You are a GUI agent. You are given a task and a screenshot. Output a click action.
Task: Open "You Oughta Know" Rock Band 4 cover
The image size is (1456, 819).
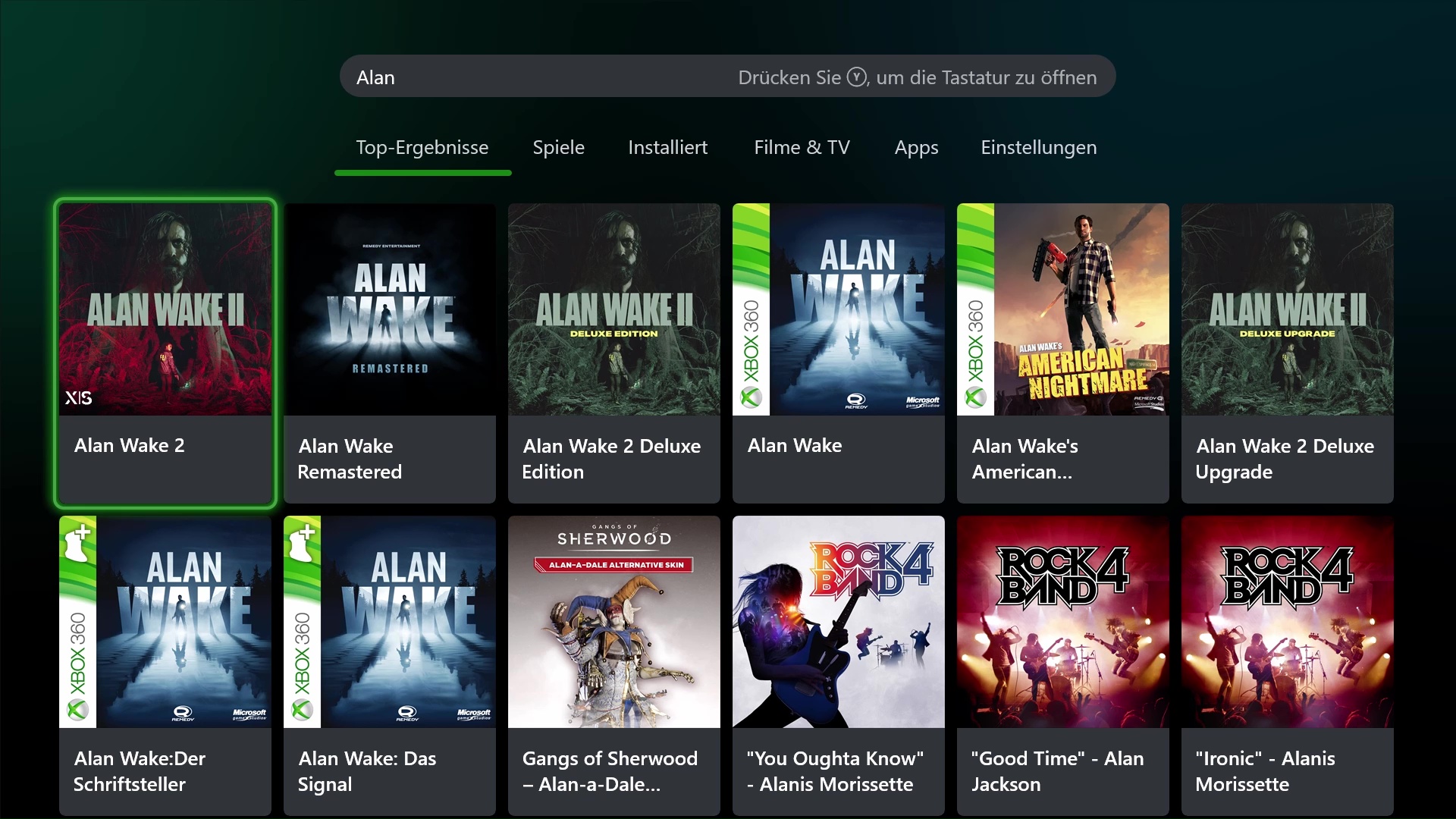tap(839, 622)
